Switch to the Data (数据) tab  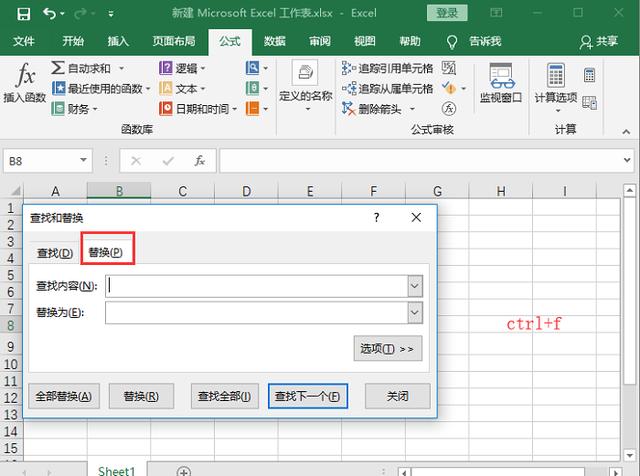275,41
